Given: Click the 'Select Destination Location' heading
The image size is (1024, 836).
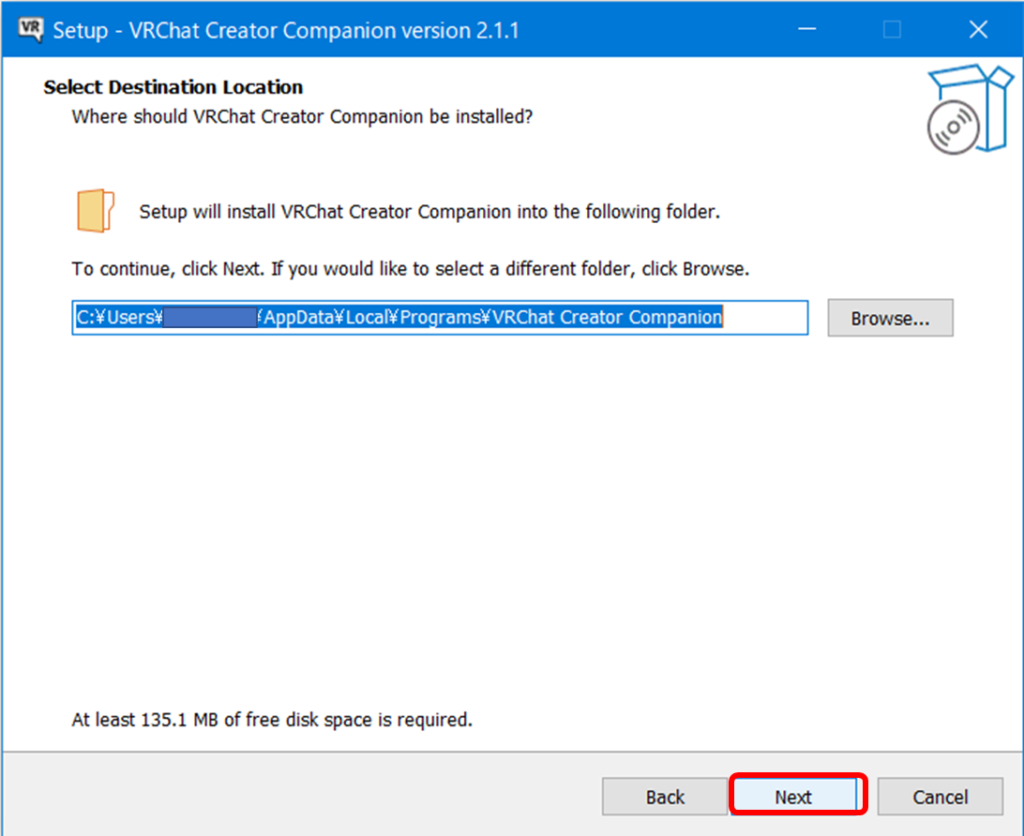Looking at the screenshot, I should (x=173, y=88).
